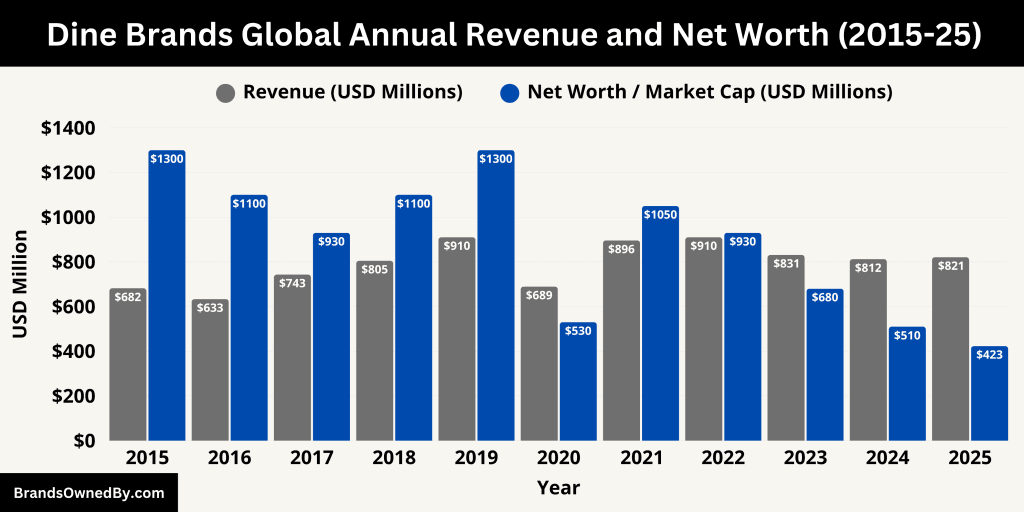1024x512 pixels.
Task: Click the 2021 blue bar labeled $1050
Action: click(659, 325)
